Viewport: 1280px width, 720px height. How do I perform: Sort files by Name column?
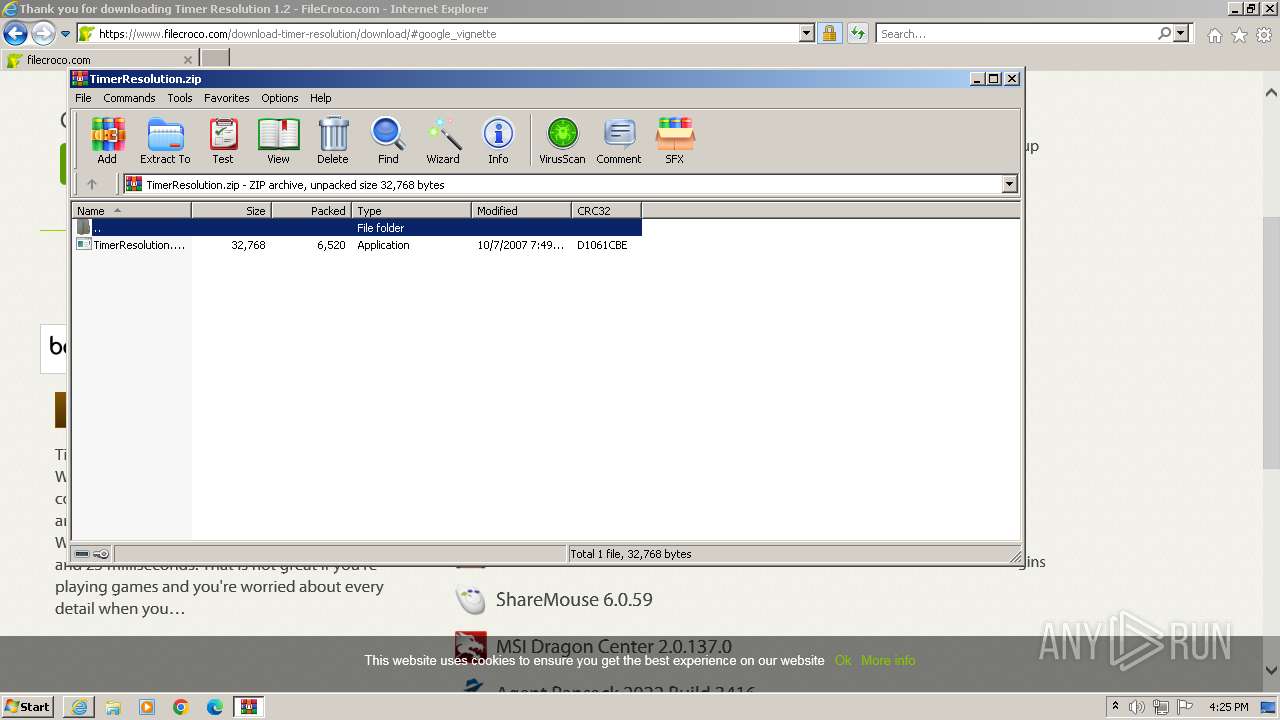click(131, 210)
